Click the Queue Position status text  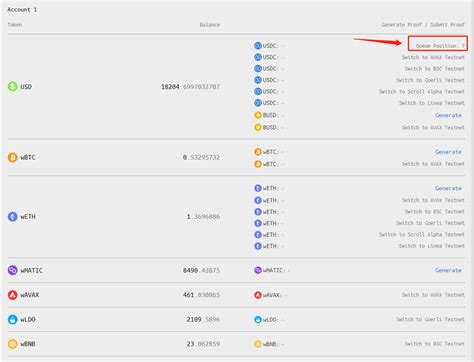click(x=440, y=46)
